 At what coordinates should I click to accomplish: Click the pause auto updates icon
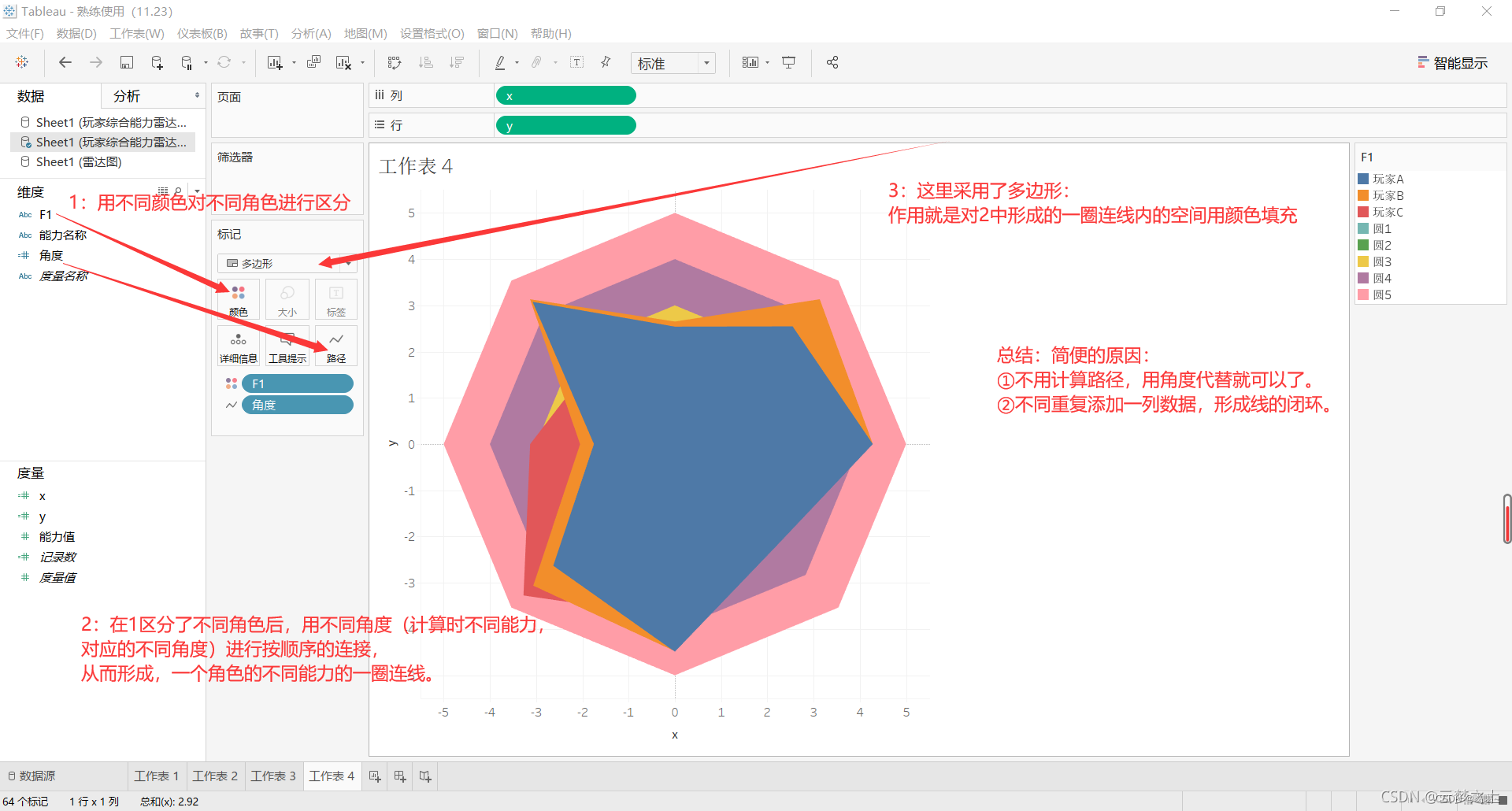tap(187, 62)
